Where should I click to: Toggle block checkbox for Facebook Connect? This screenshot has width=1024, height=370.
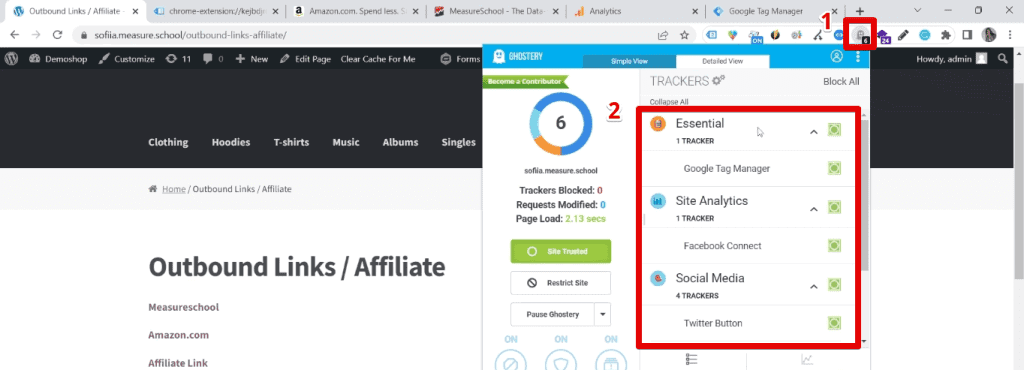tap(834, 246)
